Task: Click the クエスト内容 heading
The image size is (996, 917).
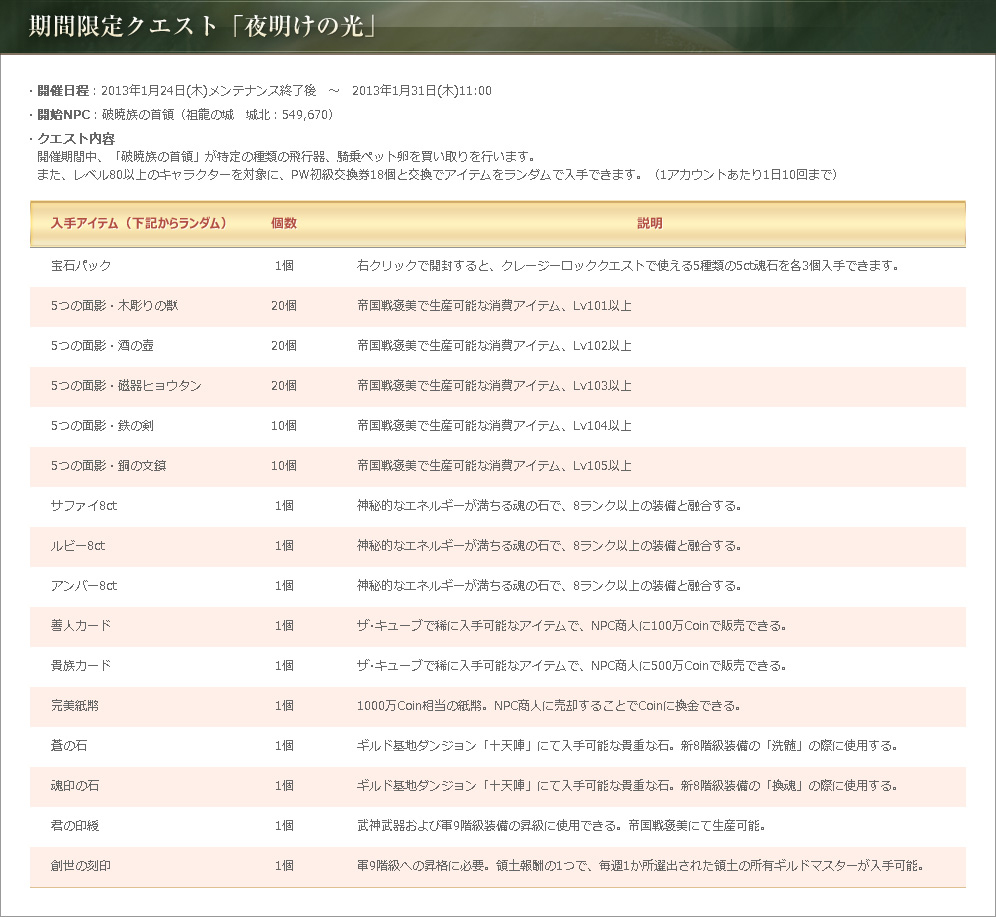Action: [76, 138]
